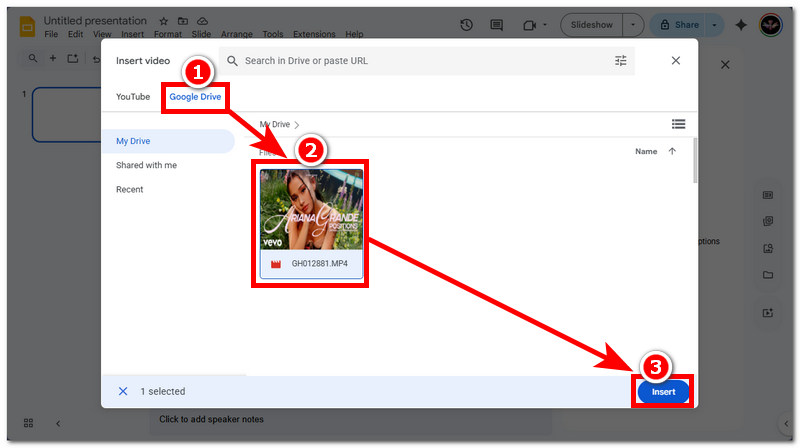Click the blue Insert button
The image size is (800, 448).
(663, 392)
